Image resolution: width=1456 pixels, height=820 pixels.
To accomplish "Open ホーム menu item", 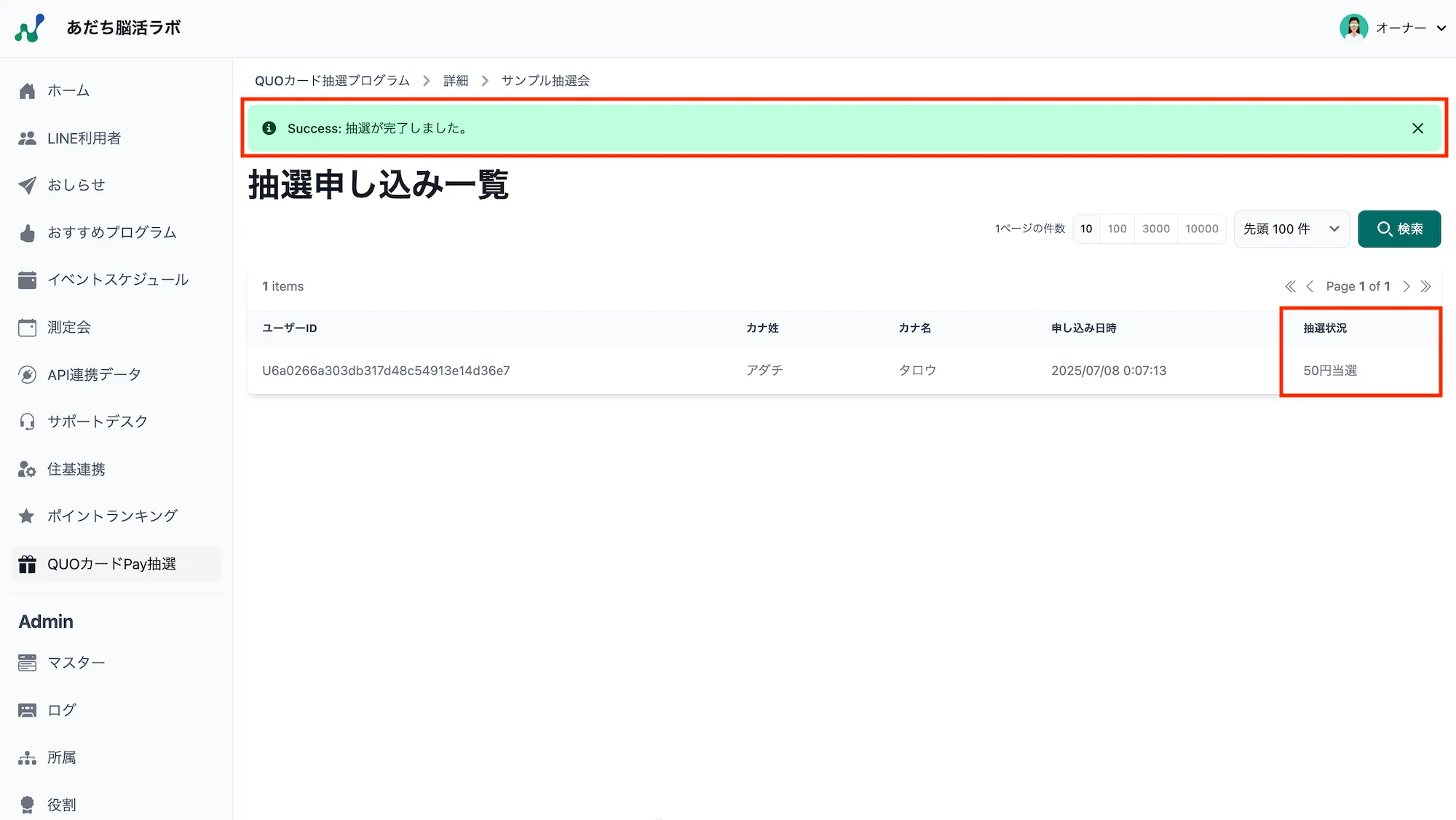I will click(x=116, y=91).
